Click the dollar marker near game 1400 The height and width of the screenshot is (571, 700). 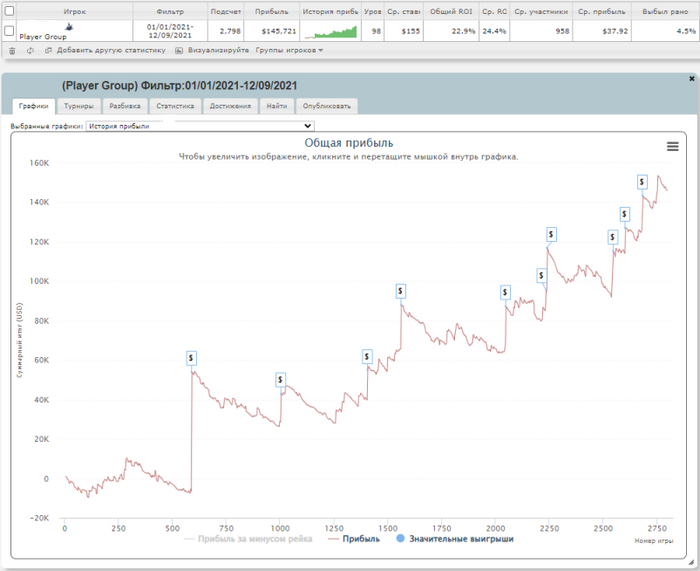[367, 357]
